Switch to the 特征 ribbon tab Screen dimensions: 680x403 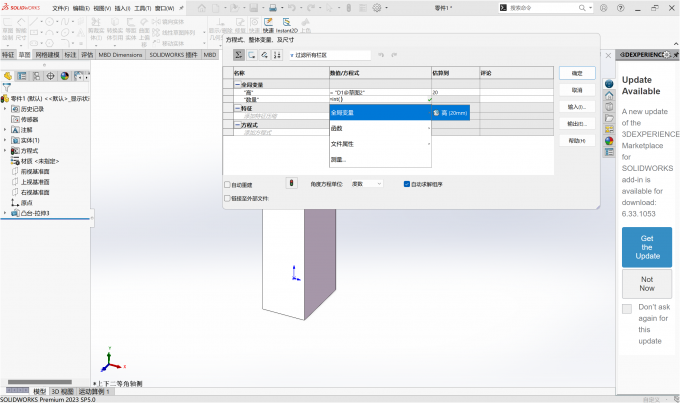pos(8,55)
